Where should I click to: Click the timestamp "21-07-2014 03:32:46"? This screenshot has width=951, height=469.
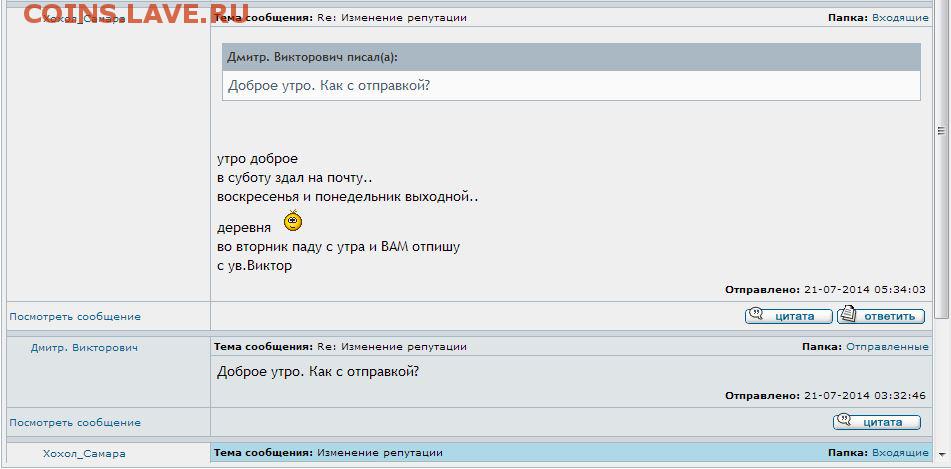(x=865, y=396)
